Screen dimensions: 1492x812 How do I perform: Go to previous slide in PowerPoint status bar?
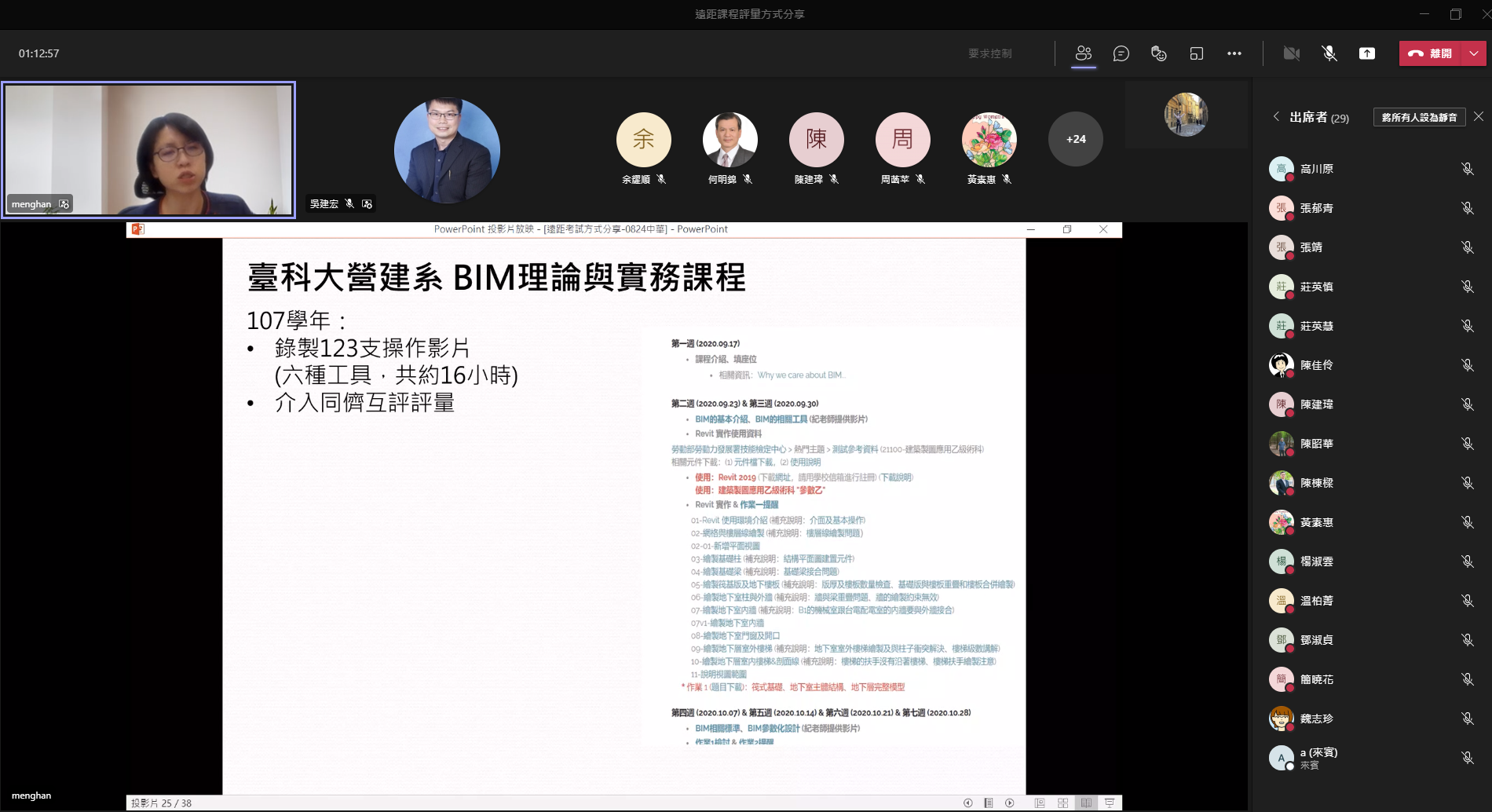967,803
